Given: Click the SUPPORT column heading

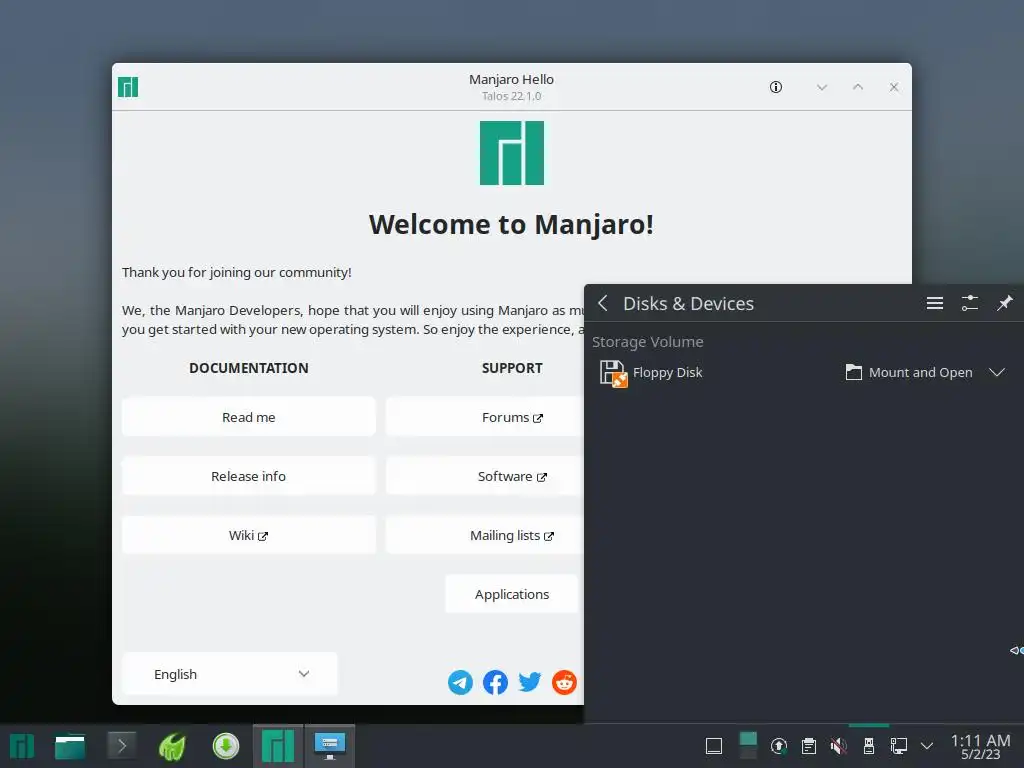Looking at the screenshot, I should (x=512, y=368).
